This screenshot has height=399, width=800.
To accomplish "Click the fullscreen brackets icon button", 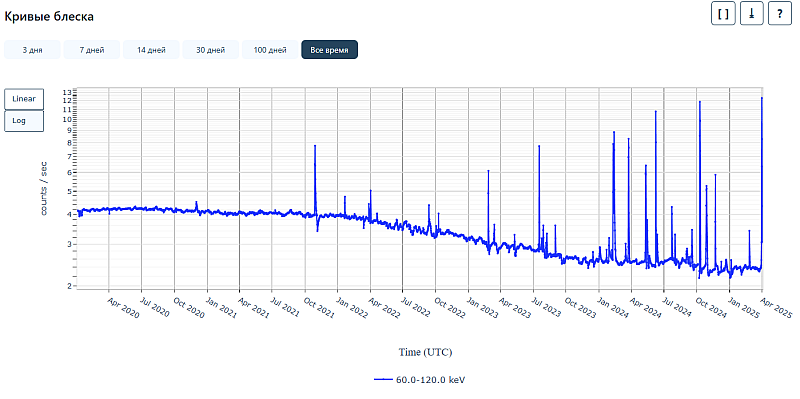I will click(x=723, y=14).
